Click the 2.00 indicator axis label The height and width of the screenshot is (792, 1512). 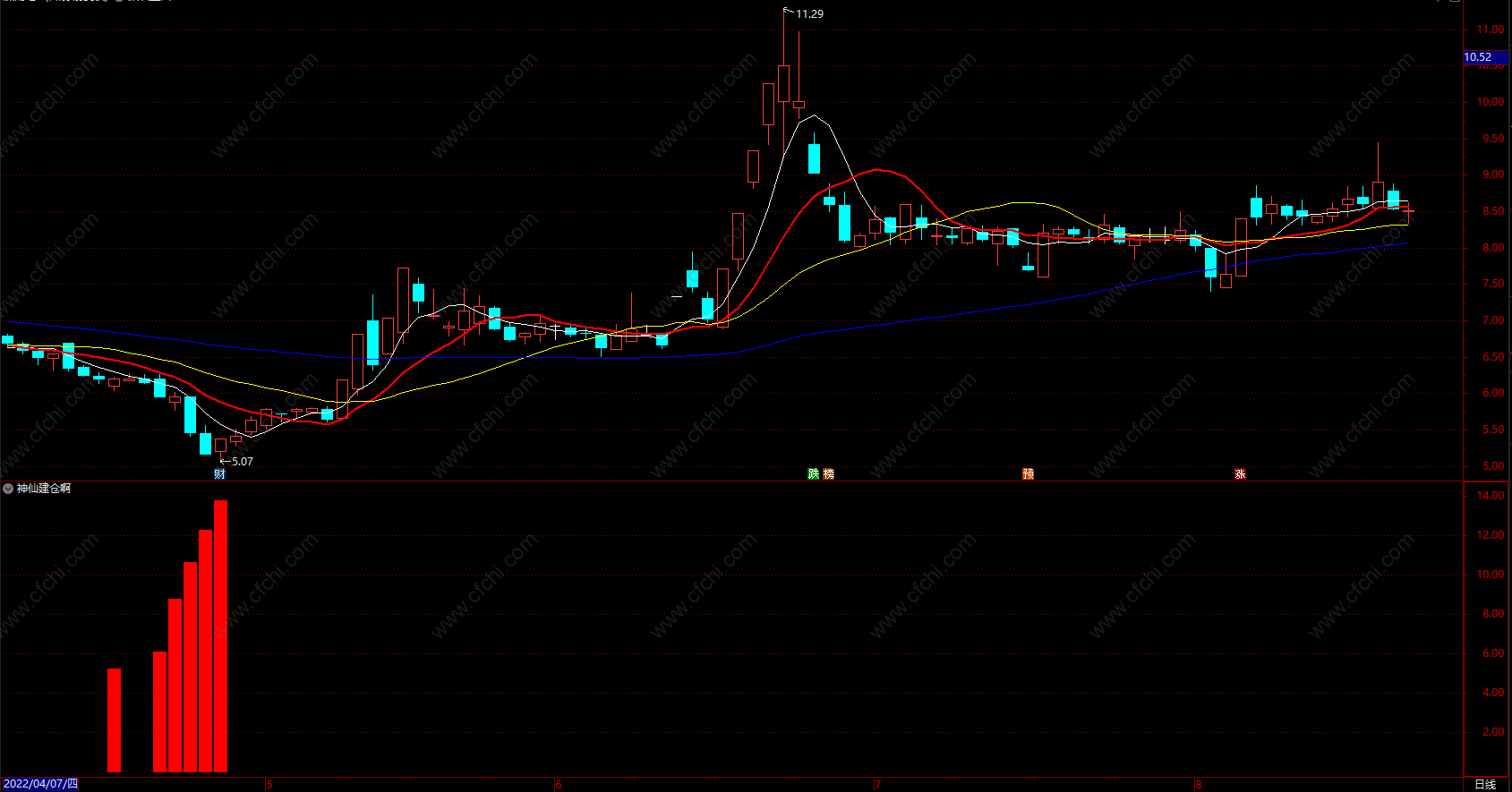click(x=1493, y=732)
